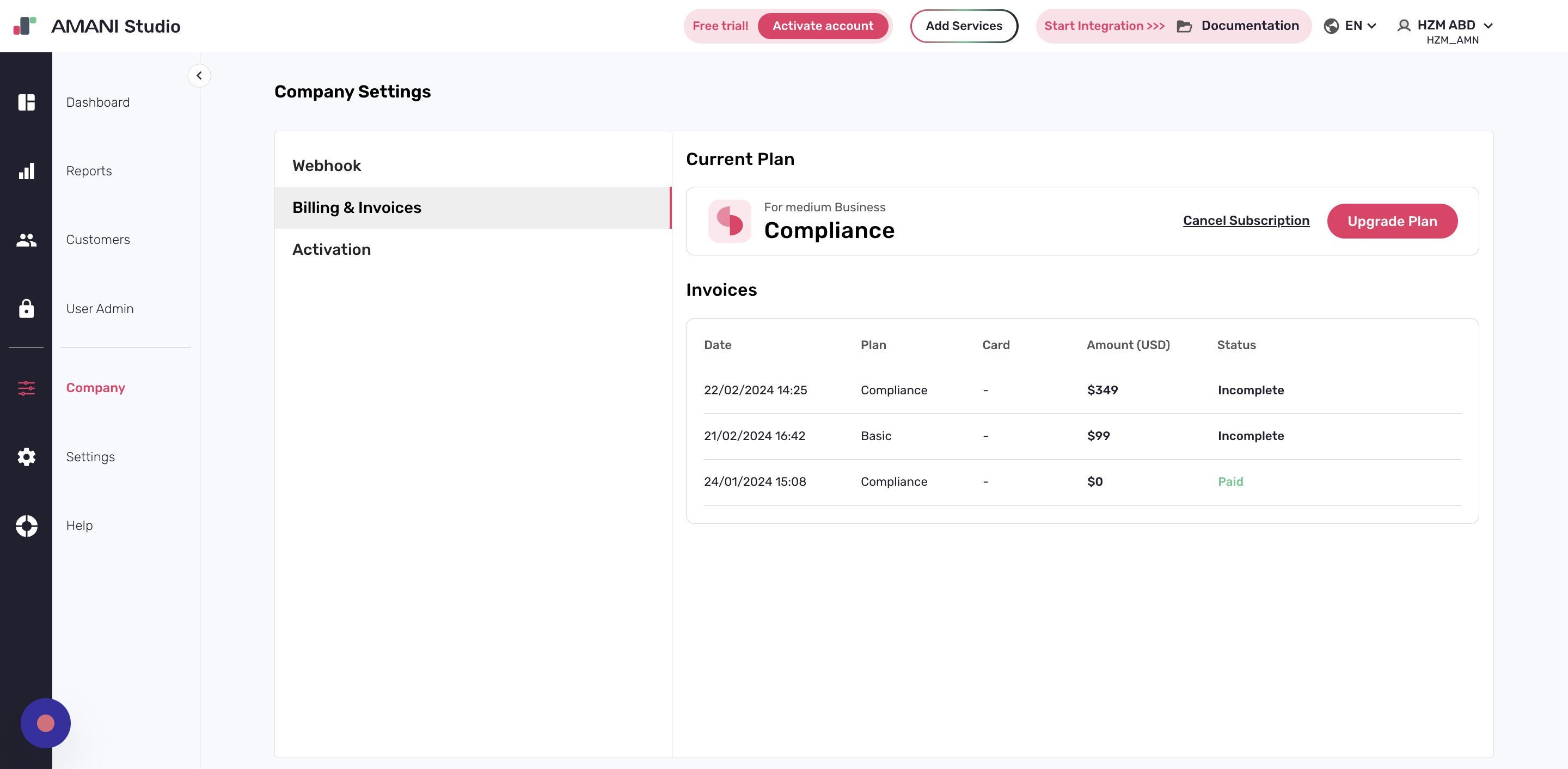Collapse the sidebar with chevron arrow
The image size is (1568, 769).
pos(199,76)
